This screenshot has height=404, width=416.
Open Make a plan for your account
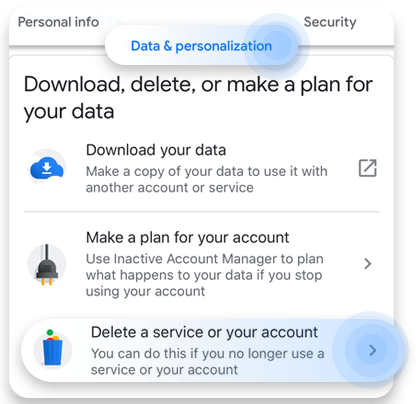click(187, 238)
